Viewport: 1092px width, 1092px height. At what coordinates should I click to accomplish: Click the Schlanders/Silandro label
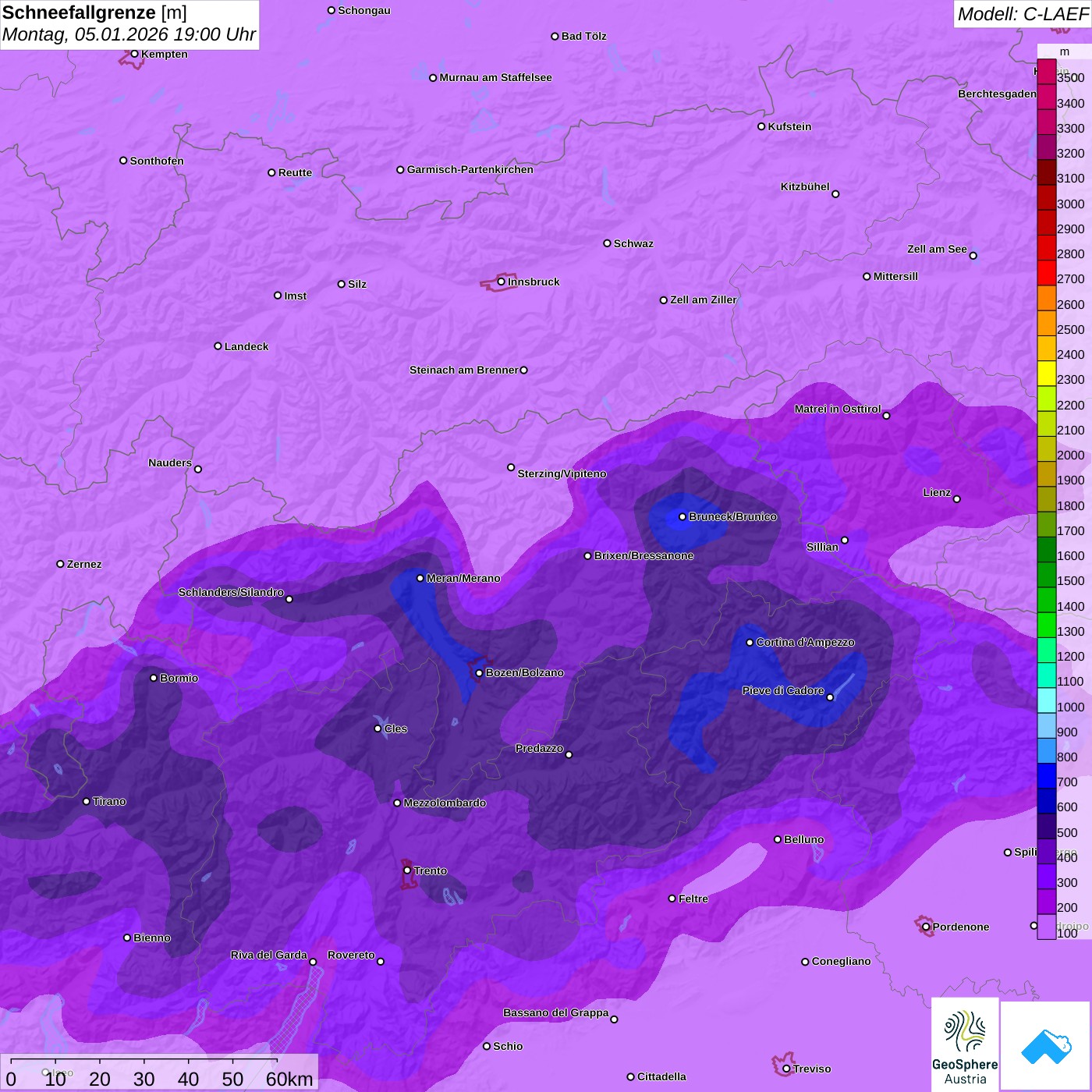(x=231, y=592)
